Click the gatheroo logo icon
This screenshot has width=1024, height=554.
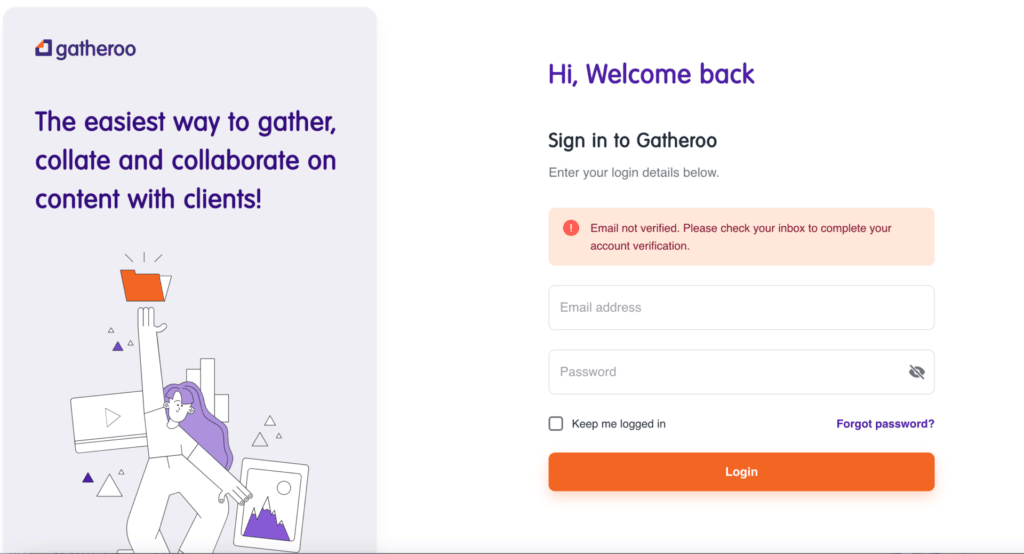pos(43,48)
